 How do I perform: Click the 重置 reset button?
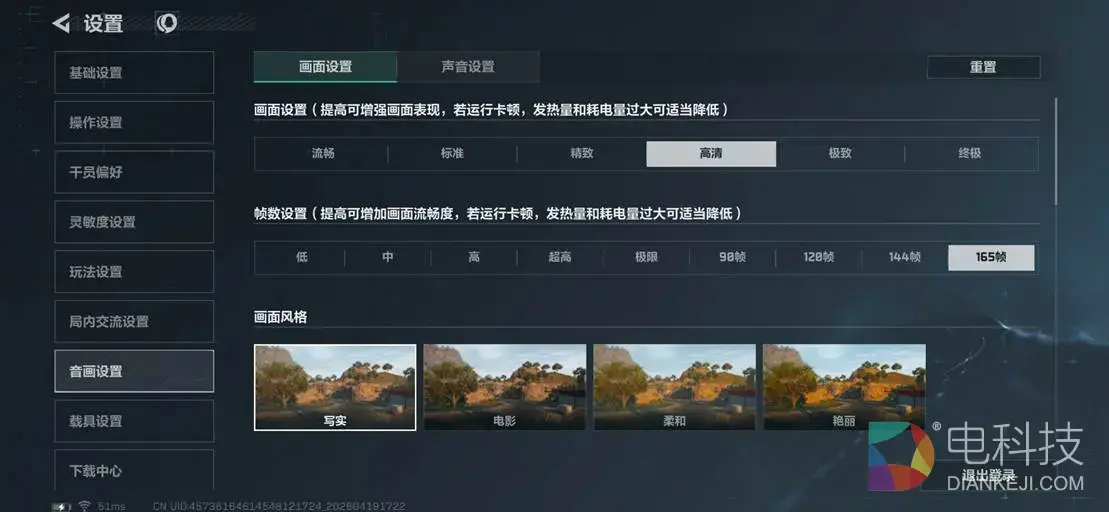pyautogui.click(x=983, y=67)
